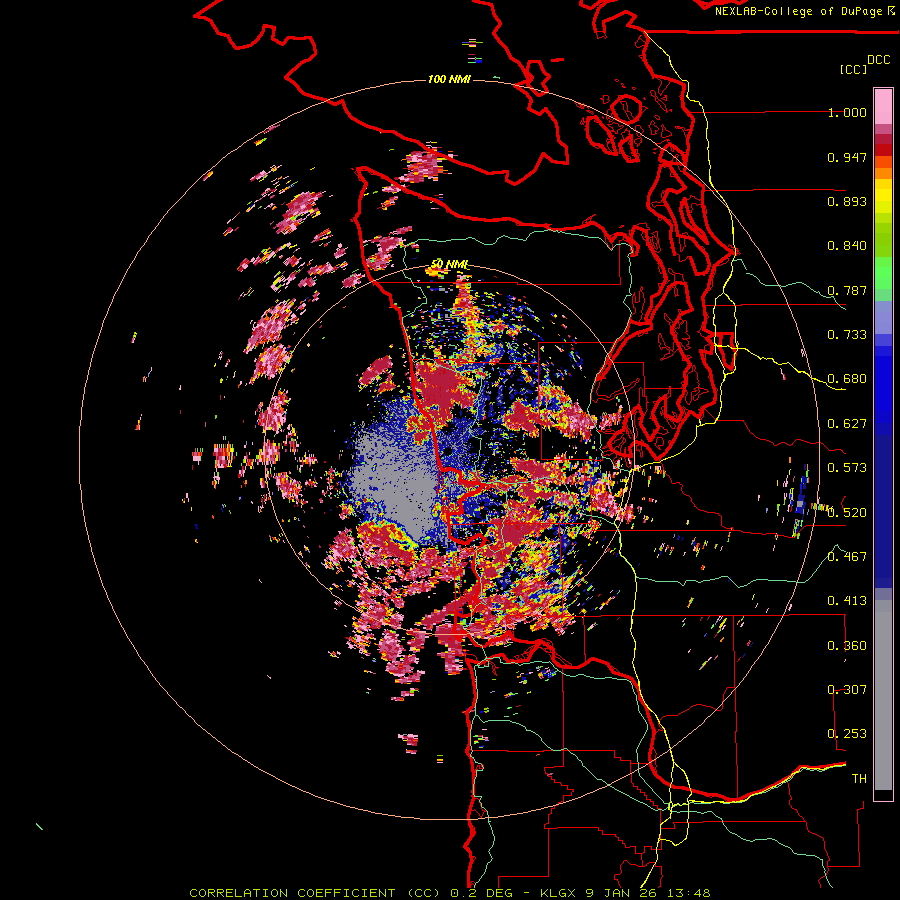Screen dimensions: 900x900
Task: Click the gray lower section of color bar
Action: 883,695
